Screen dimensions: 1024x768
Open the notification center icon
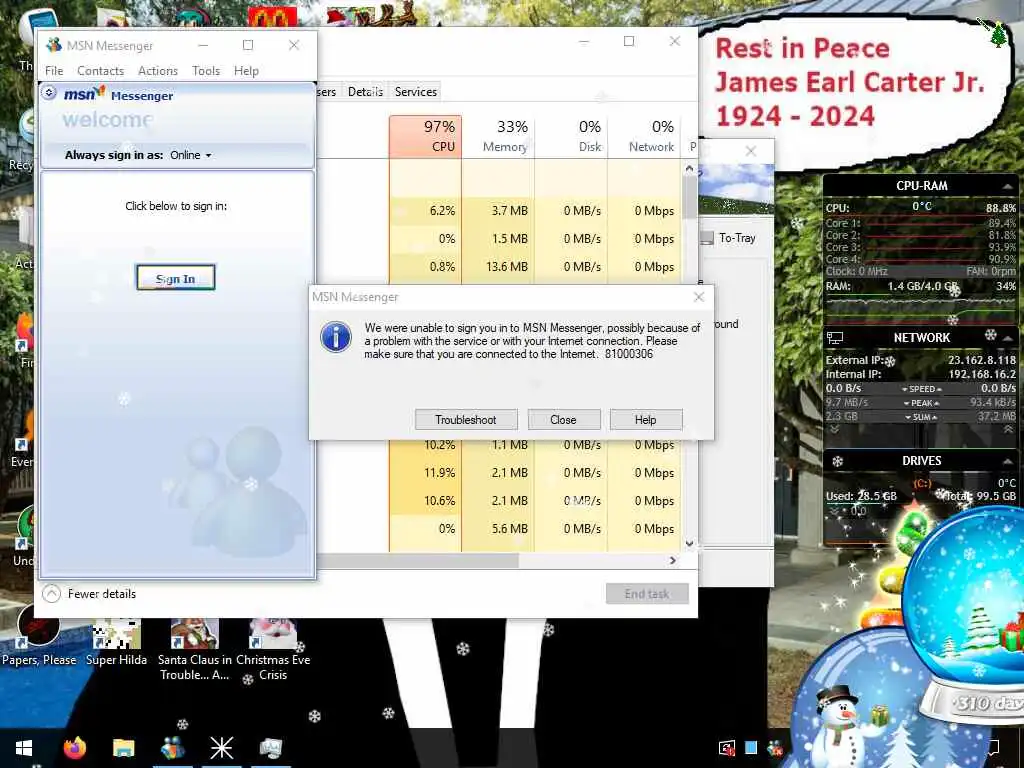[x=994, y=747]
